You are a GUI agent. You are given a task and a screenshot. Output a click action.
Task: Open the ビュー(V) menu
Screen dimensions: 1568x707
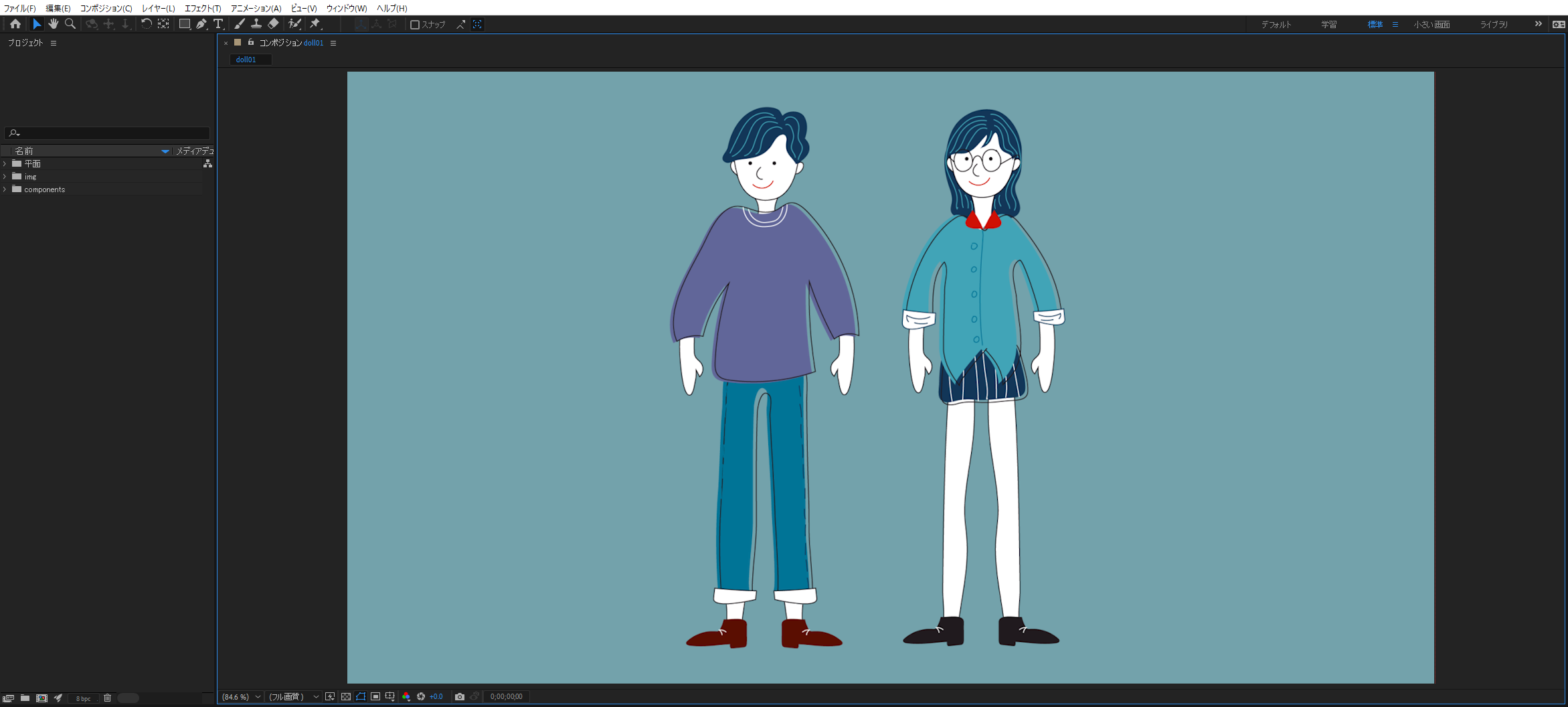[303, 8]
